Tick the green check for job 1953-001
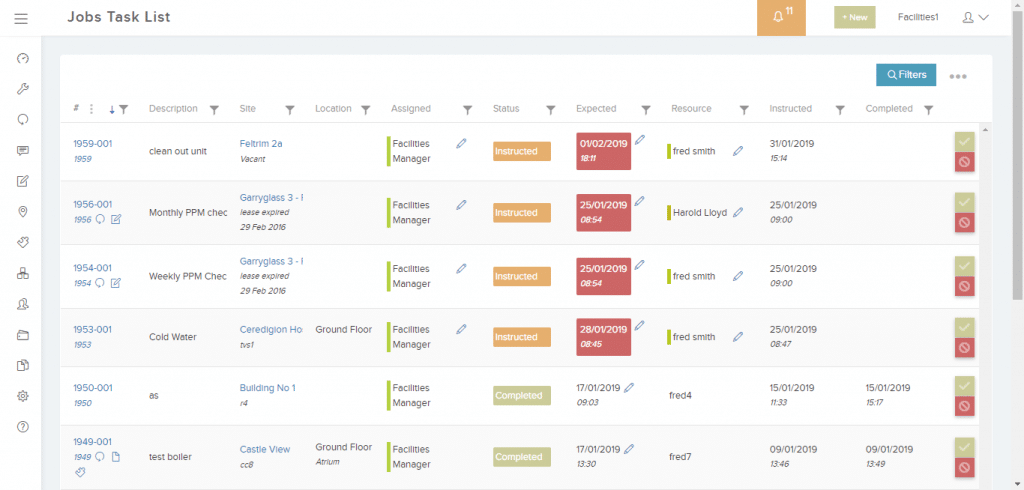 [x=965, y=327]
